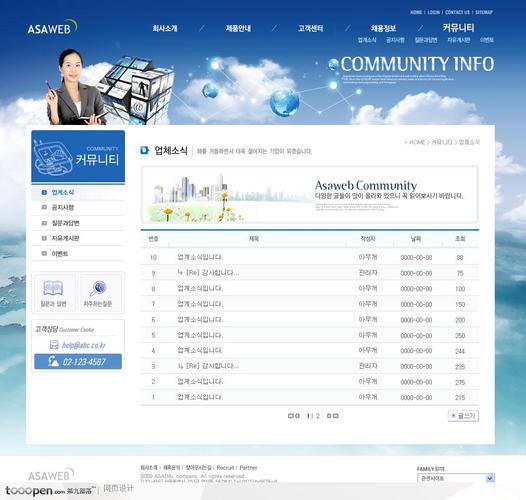Image resolution: width=526 pixels, height=500 pixels.
Task: Select the 고객센터 main menu item
Action: pyautogui.click(x=311, y=29)
